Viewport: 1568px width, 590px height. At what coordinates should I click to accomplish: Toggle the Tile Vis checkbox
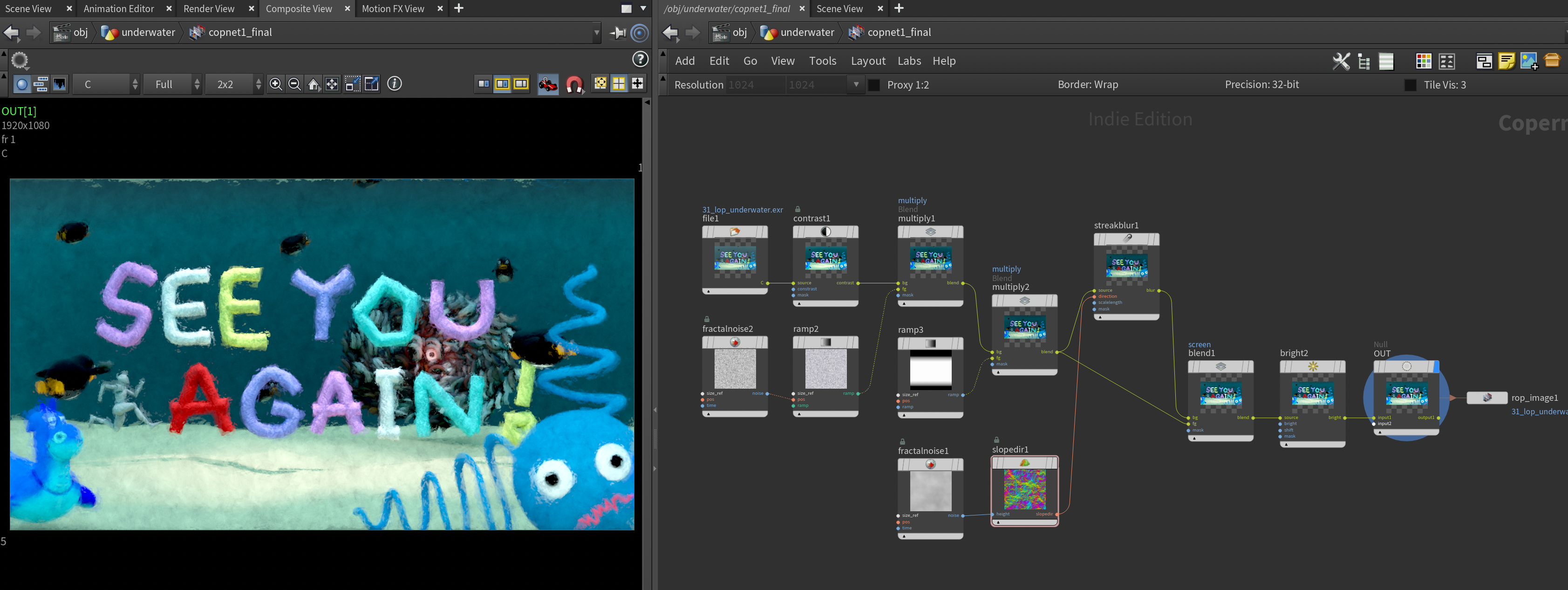pyautogui.click(x=1410, y=85)
